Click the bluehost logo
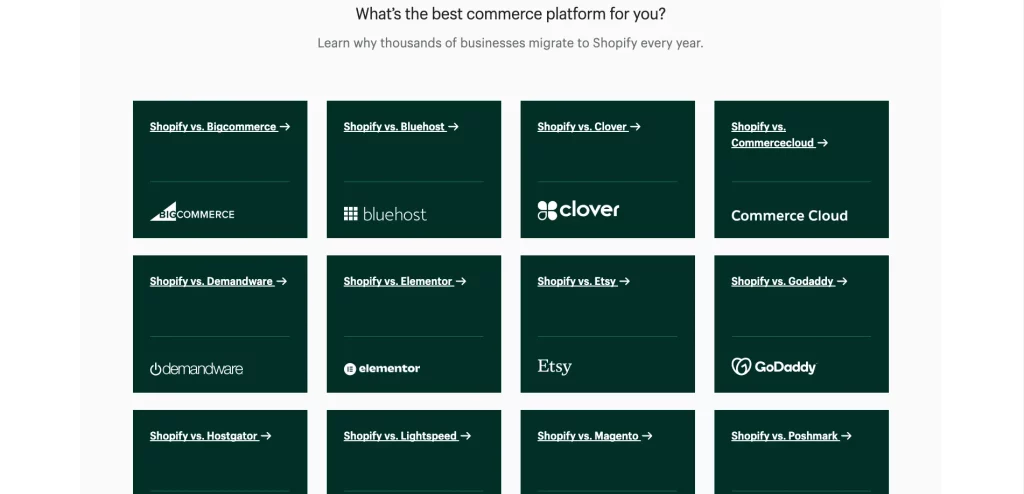 click(385, 214)
